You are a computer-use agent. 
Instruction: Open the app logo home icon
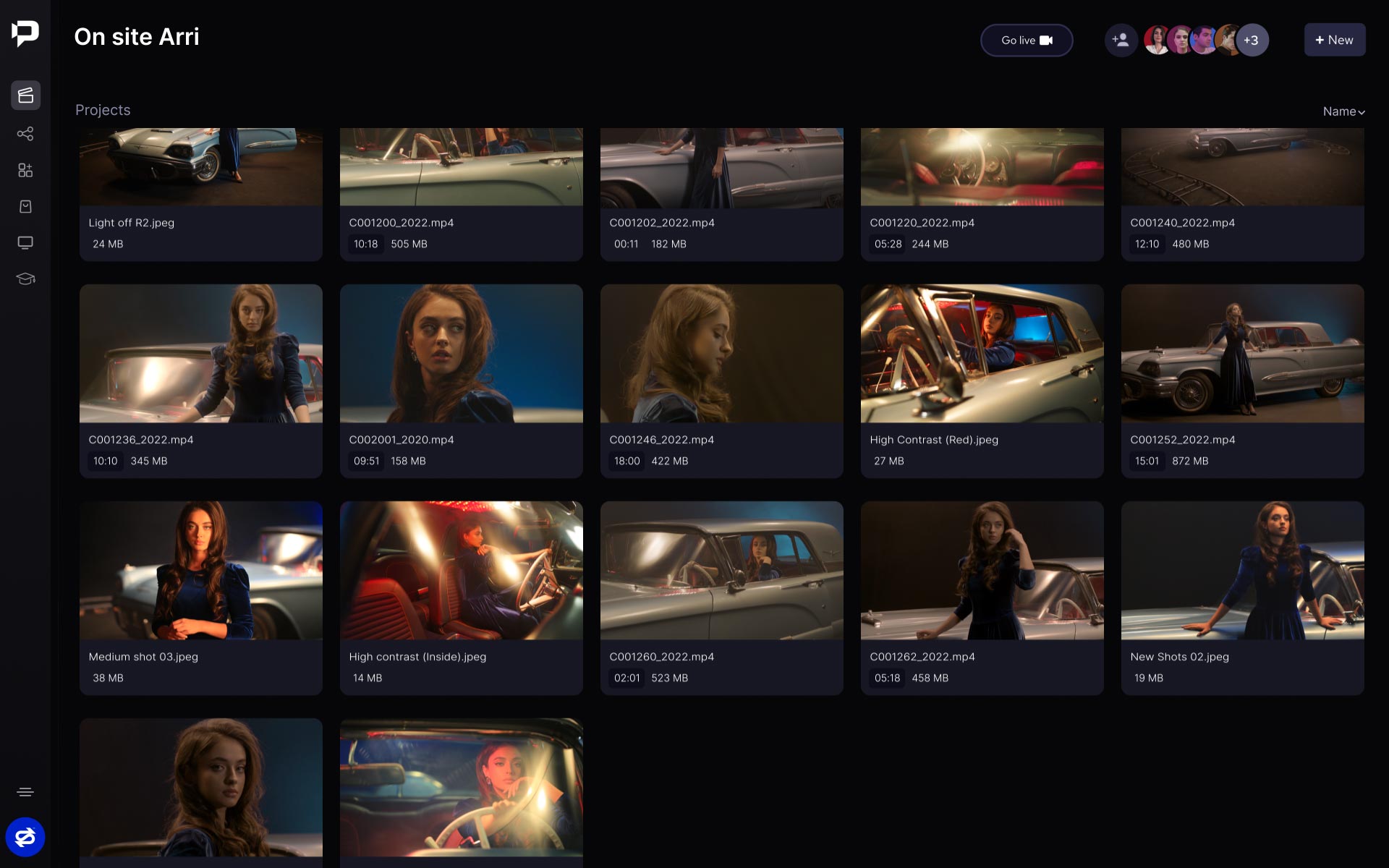tap(25, 33)
